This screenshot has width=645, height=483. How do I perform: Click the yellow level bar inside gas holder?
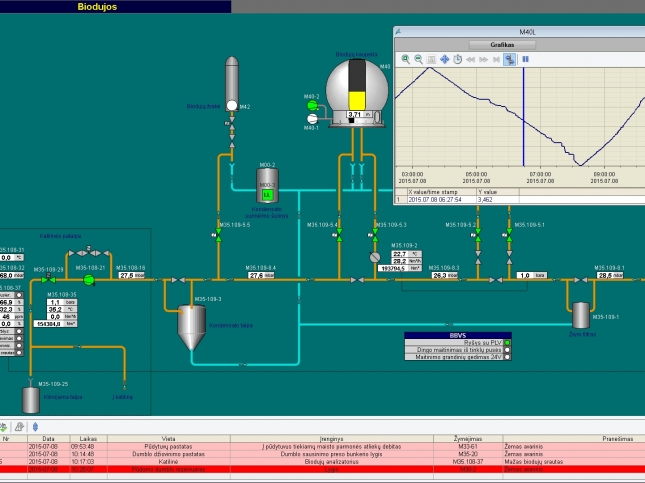357,100
